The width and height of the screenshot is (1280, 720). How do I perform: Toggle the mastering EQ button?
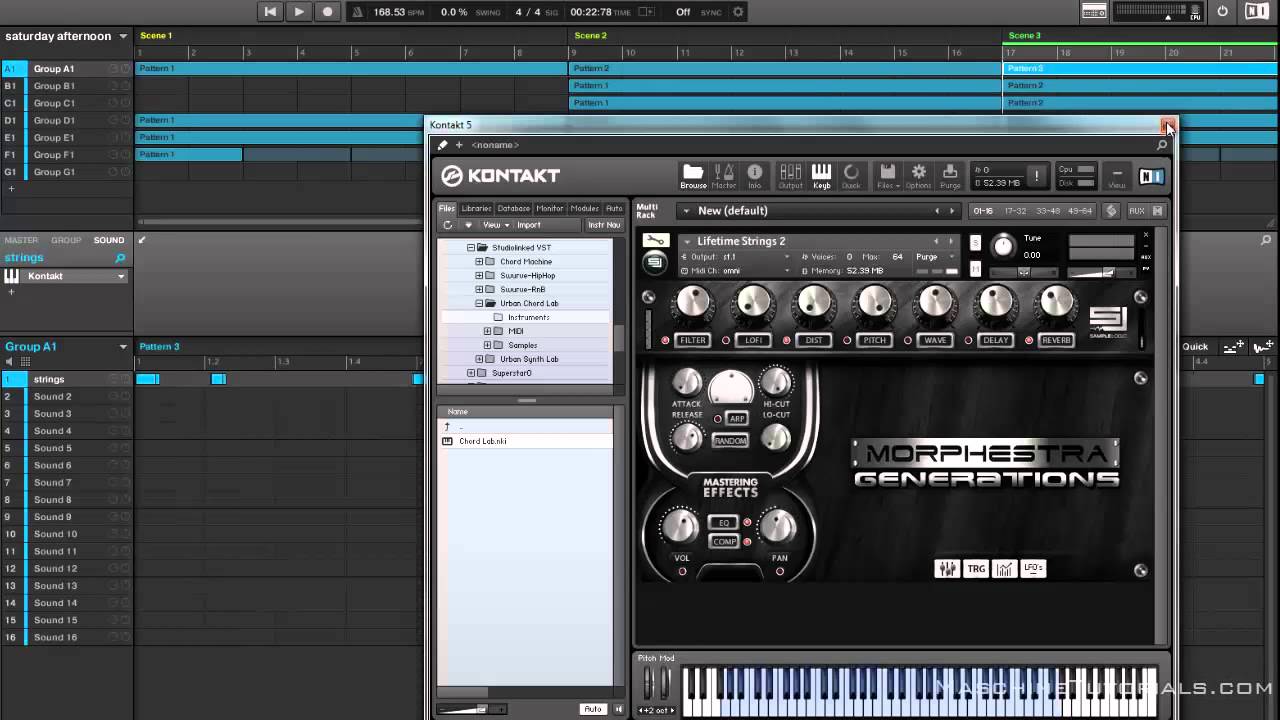point(724,522)
